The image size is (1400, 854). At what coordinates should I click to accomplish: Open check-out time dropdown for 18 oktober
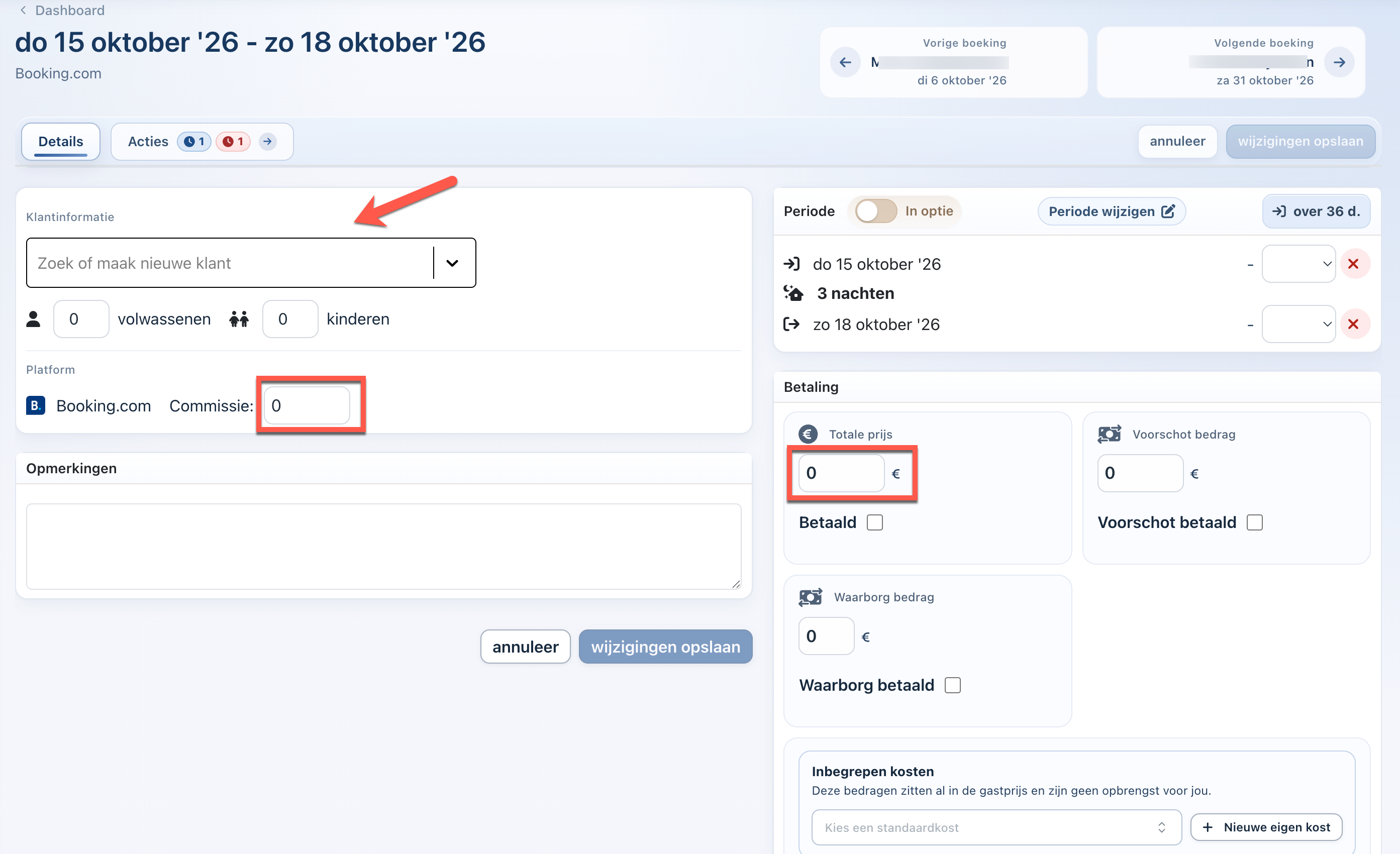coord(1298,324)
